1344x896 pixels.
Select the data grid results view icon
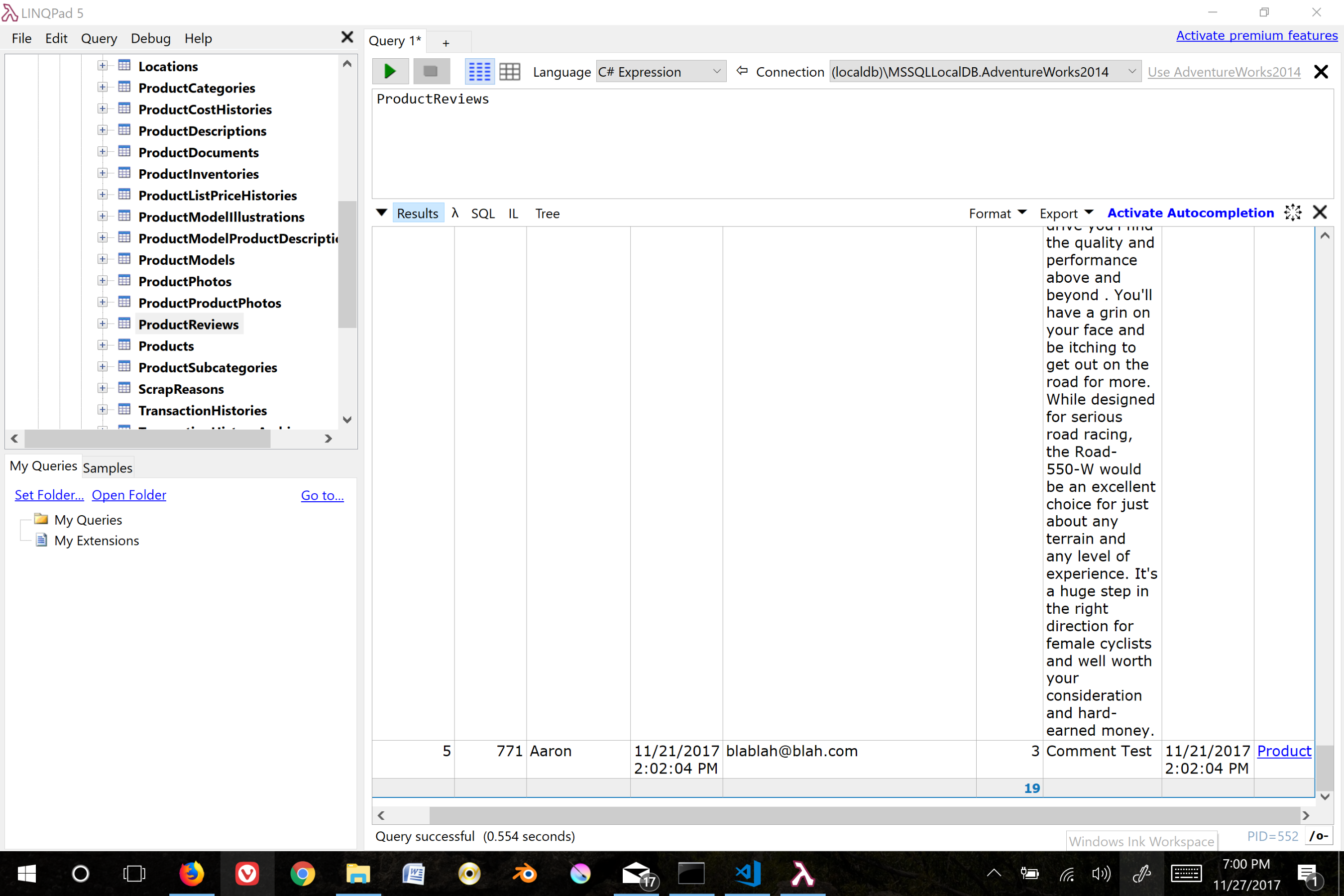(x=510, y=71)
